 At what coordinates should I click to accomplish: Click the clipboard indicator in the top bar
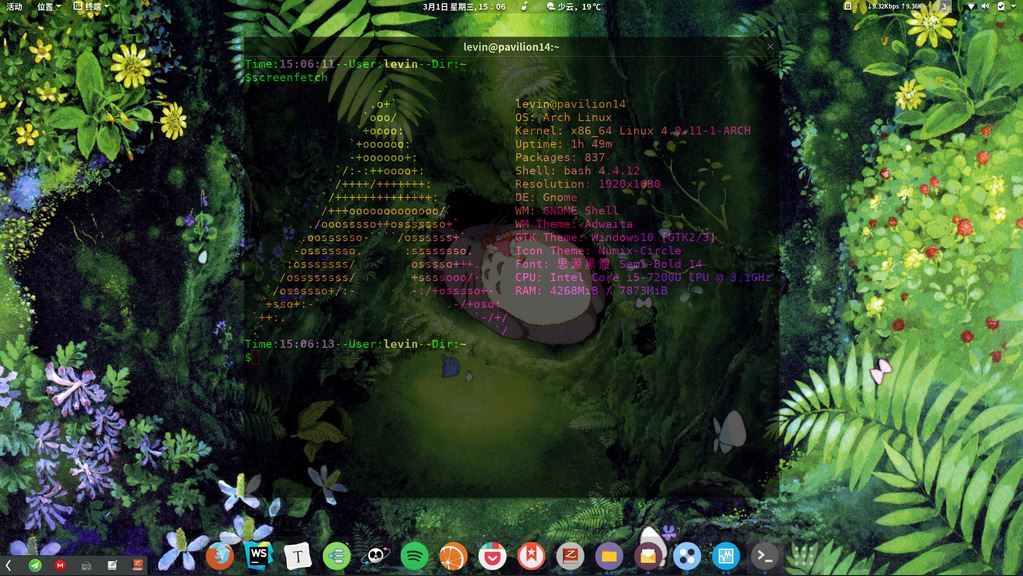[847, 6]
